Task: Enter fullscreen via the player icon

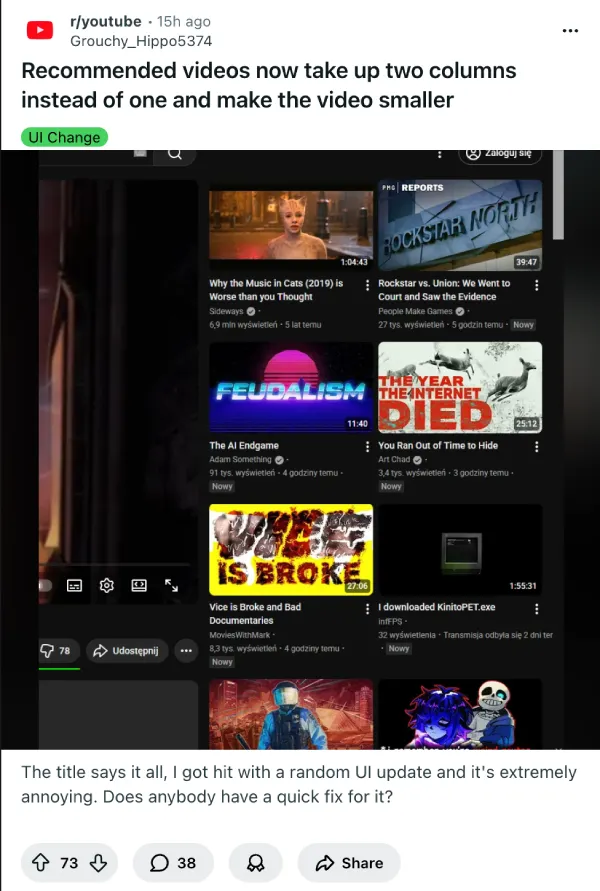Action: tap(171, 585)
